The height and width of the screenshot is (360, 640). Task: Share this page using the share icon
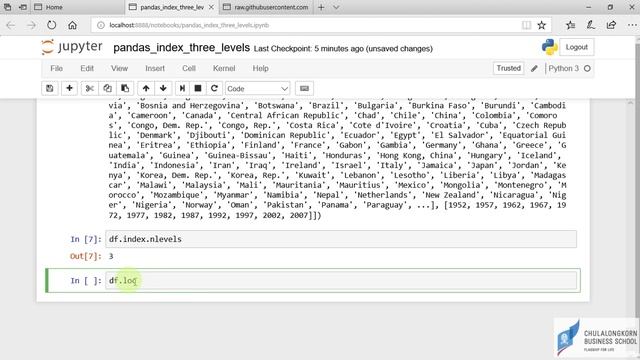click(611, 25)
